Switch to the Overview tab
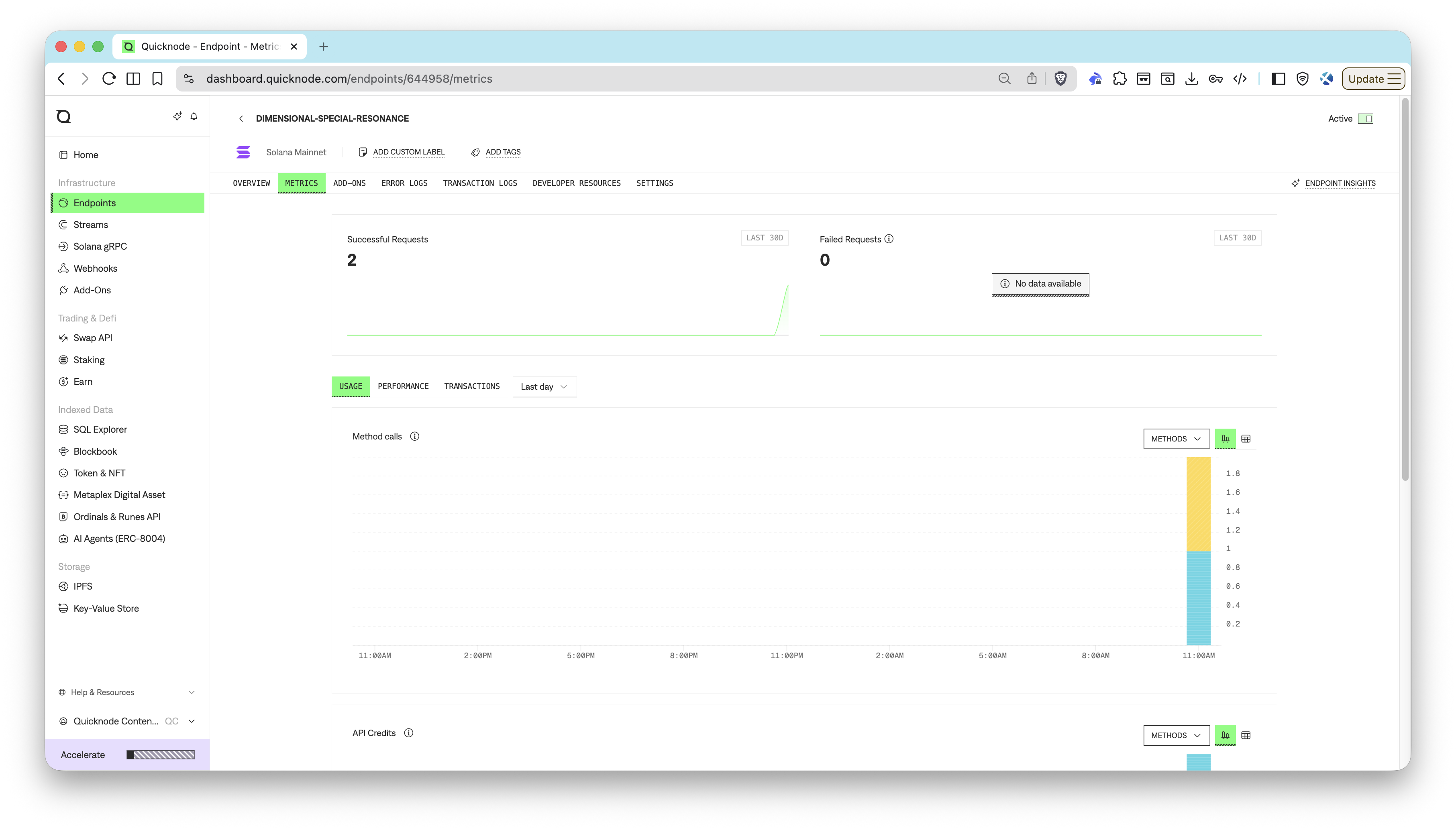 251,183
